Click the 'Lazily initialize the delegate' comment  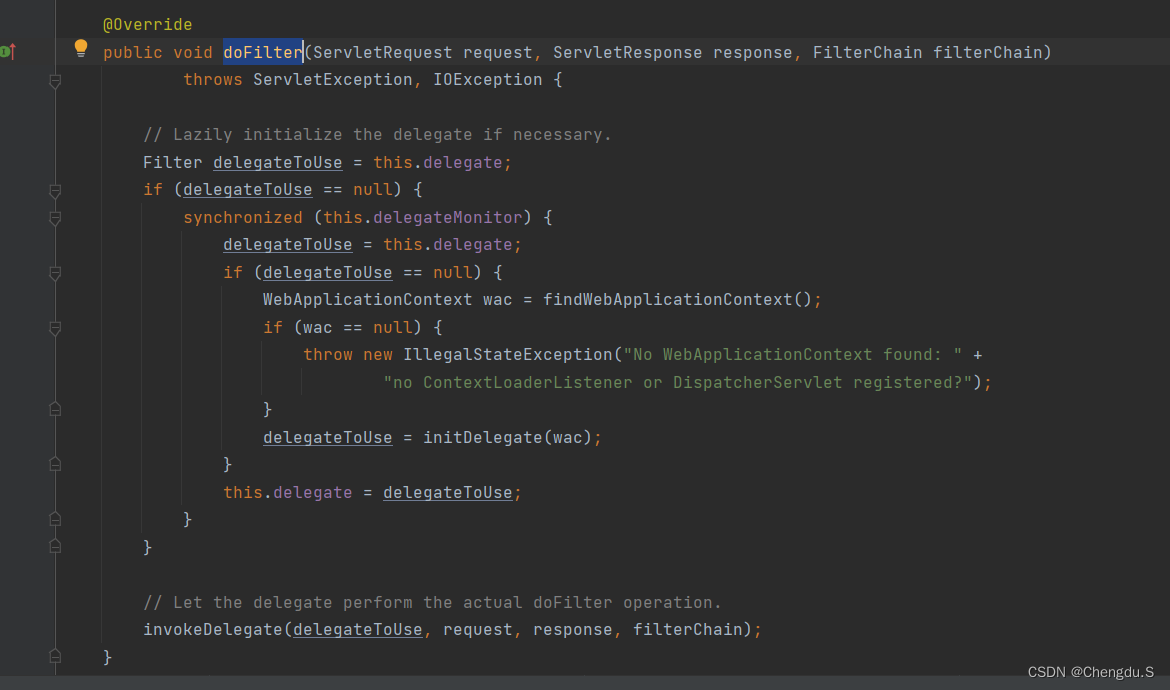point(377,135)
